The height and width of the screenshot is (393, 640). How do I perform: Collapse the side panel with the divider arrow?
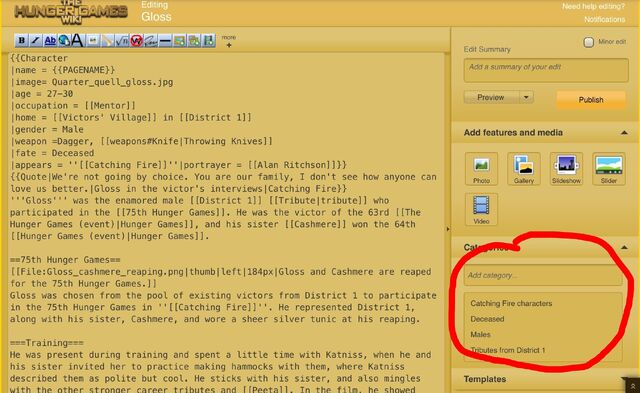(x=448, y=229)
